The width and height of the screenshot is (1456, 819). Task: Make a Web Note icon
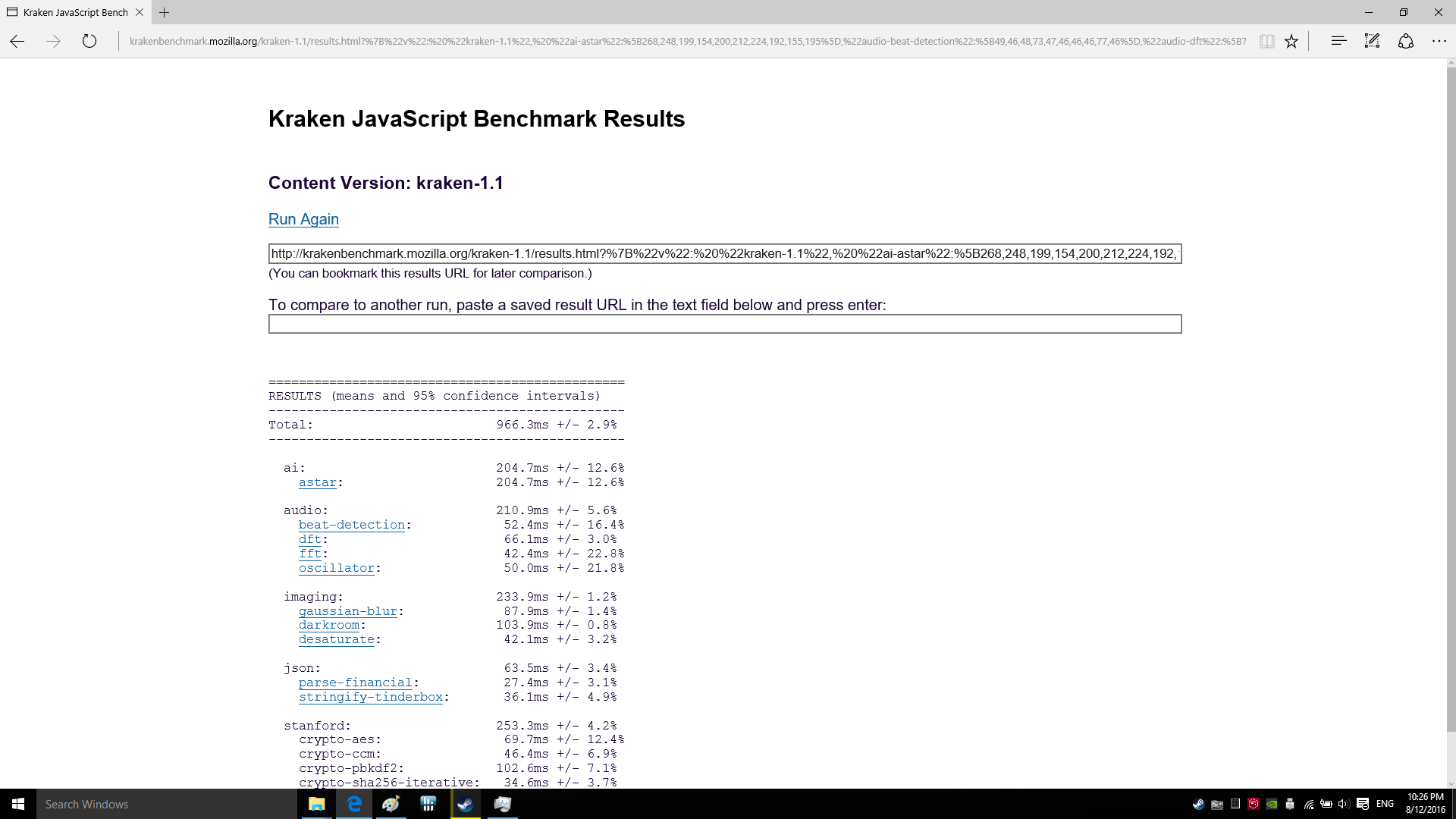[1372, 41]
